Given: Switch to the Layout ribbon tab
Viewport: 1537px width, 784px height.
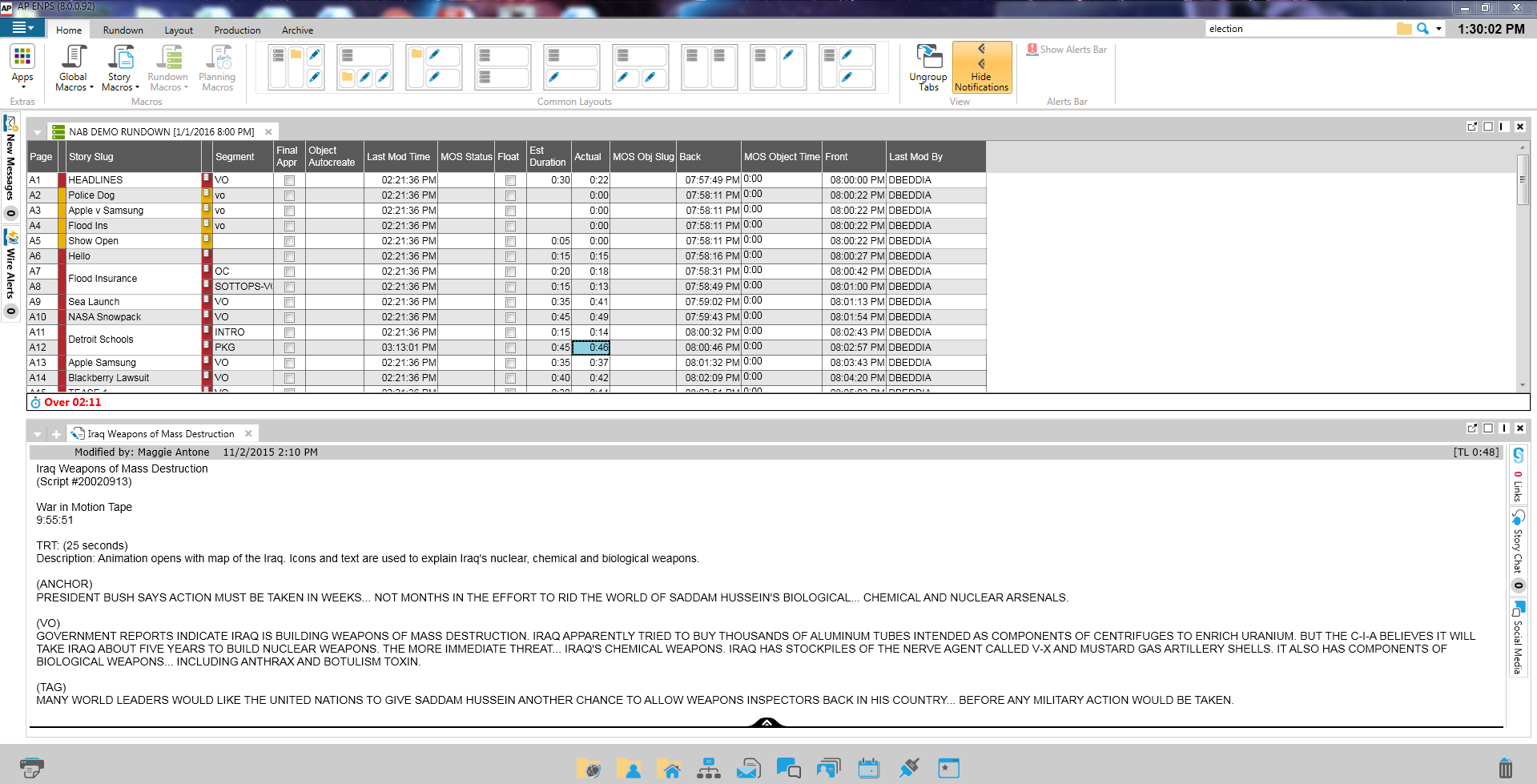Looking at the screenshot, I should [179, 30].
